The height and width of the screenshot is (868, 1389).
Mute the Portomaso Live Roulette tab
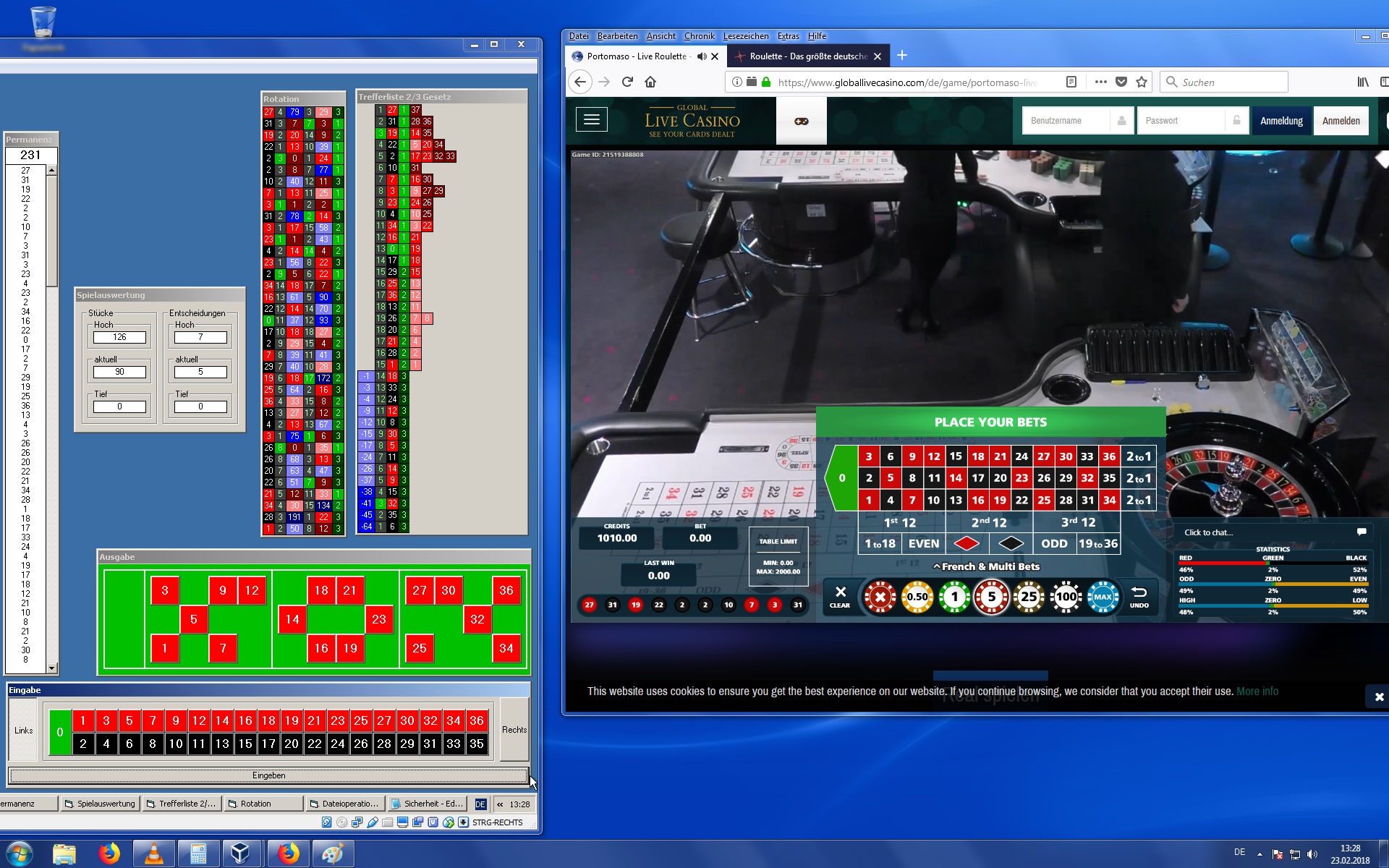pos(701,56)
